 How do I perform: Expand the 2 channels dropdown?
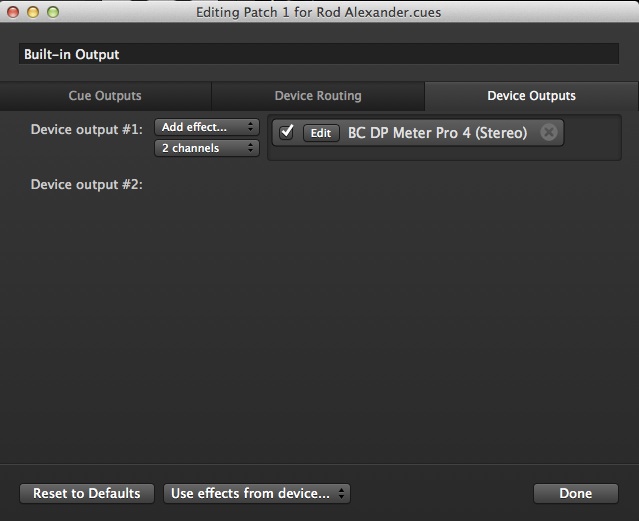coord(207,148)
